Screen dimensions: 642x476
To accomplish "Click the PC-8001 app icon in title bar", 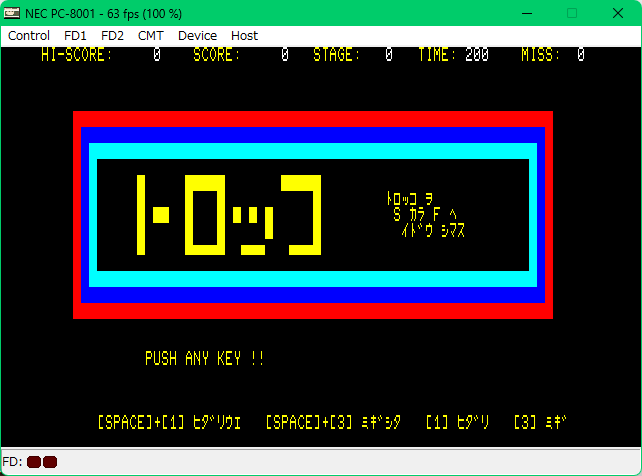I will [x=11, y=13].
